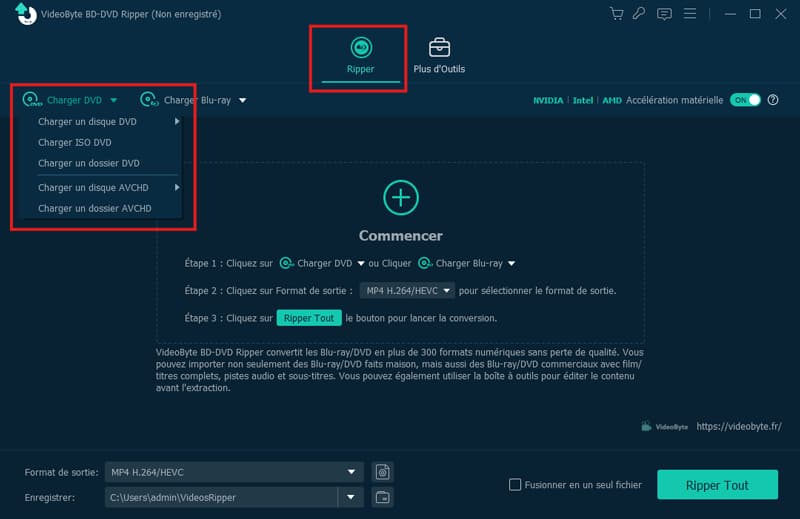Open the save folder browse icon
This screenshot has width=800, height=519.
pos(381,497)
